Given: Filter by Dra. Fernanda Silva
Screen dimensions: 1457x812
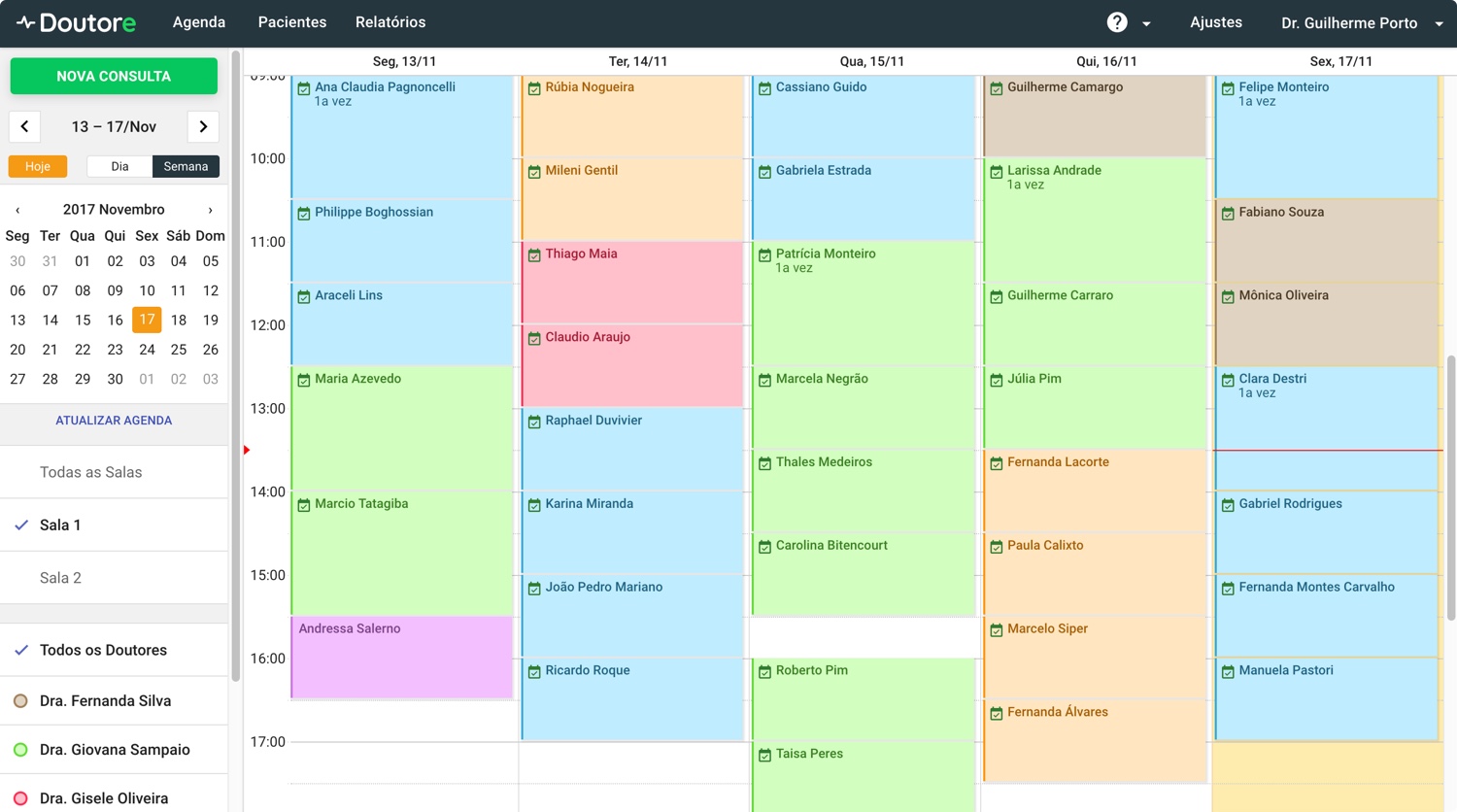Looking at the screenshot, I should [114, 700].
